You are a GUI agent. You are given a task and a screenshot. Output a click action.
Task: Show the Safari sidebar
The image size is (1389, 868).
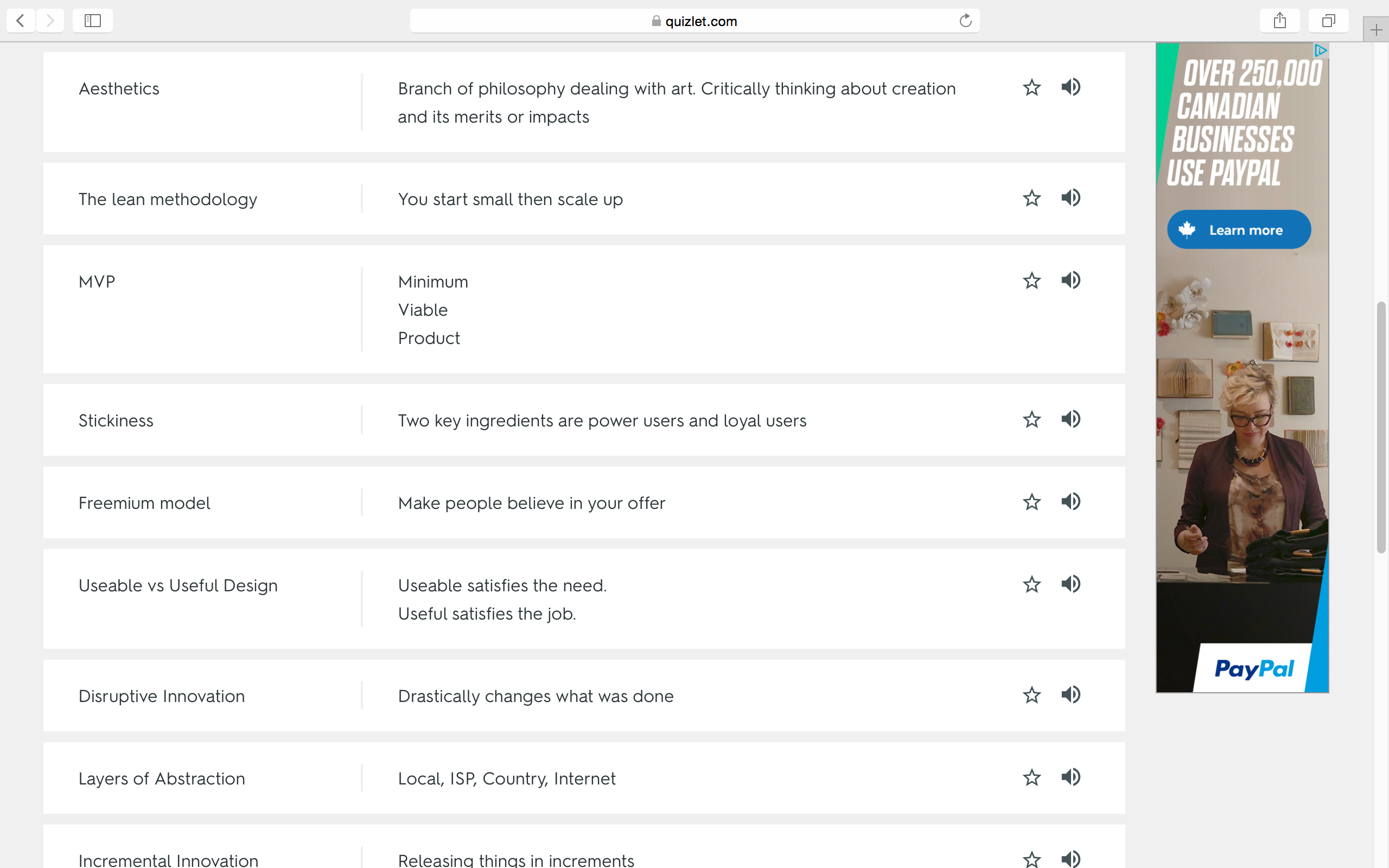tap(92, 21)
